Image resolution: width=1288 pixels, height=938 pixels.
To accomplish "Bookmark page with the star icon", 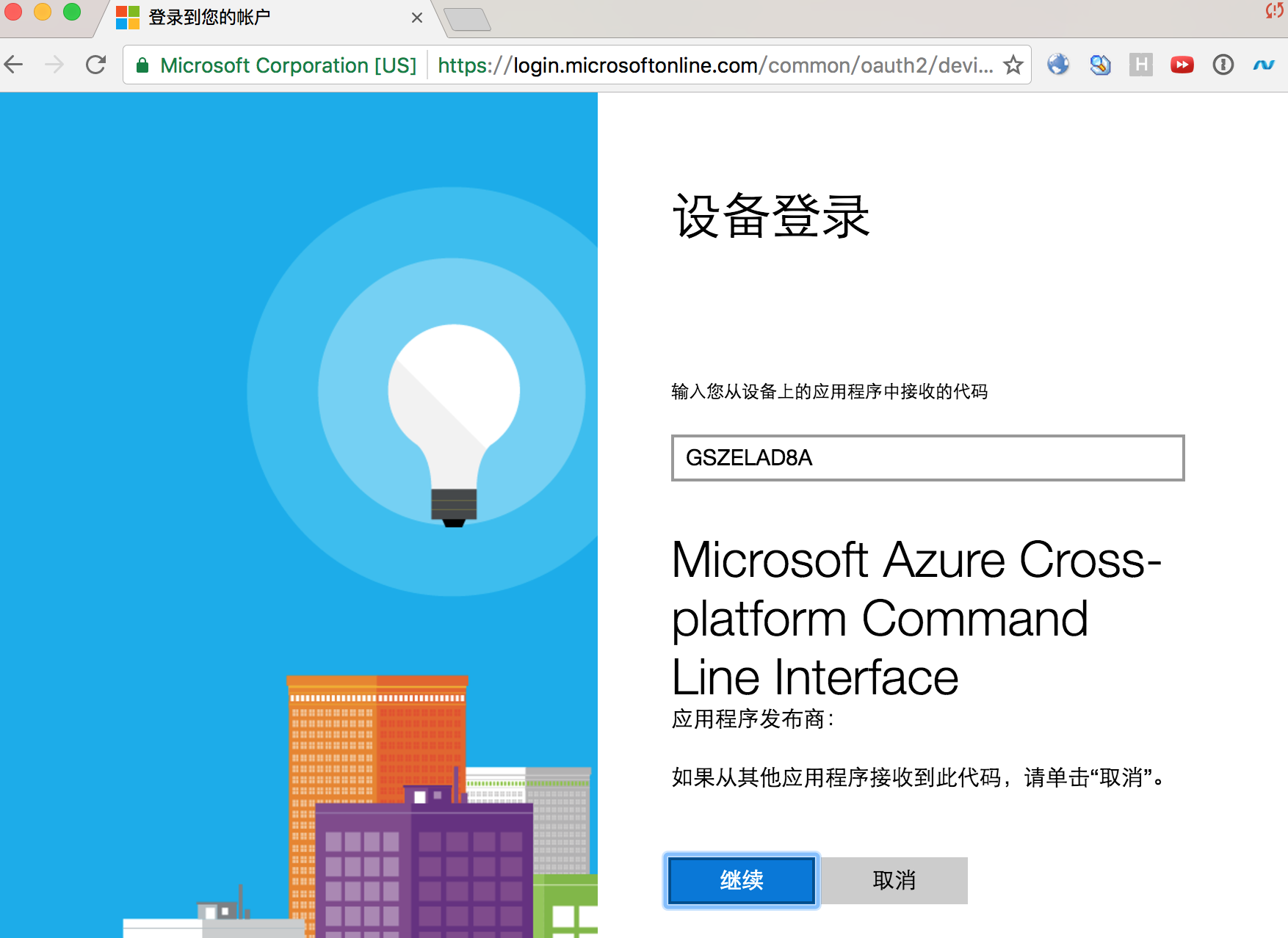I will 1013,65.
